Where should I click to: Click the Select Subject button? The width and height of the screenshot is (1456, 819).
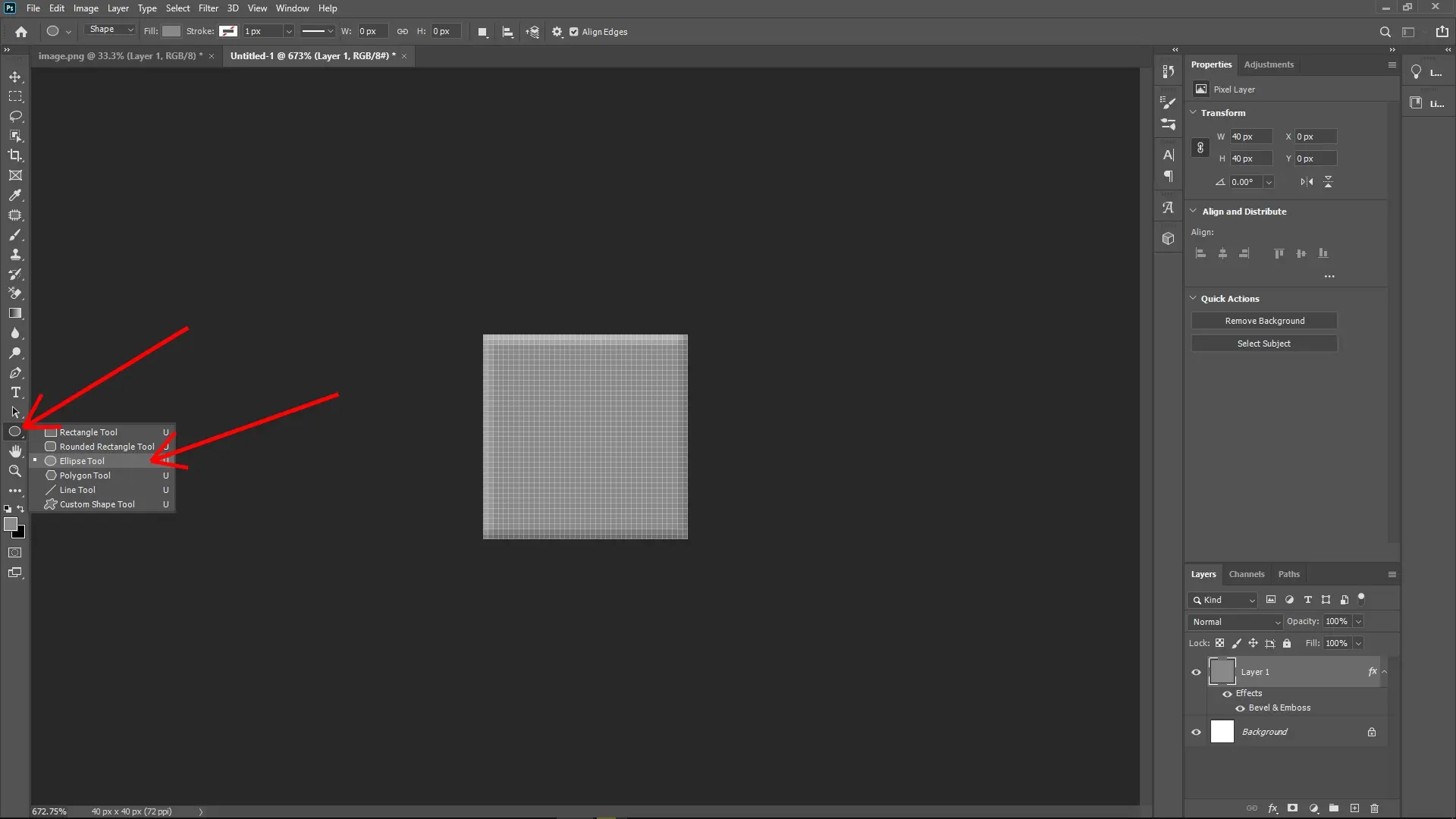[x=1264, y=343]
